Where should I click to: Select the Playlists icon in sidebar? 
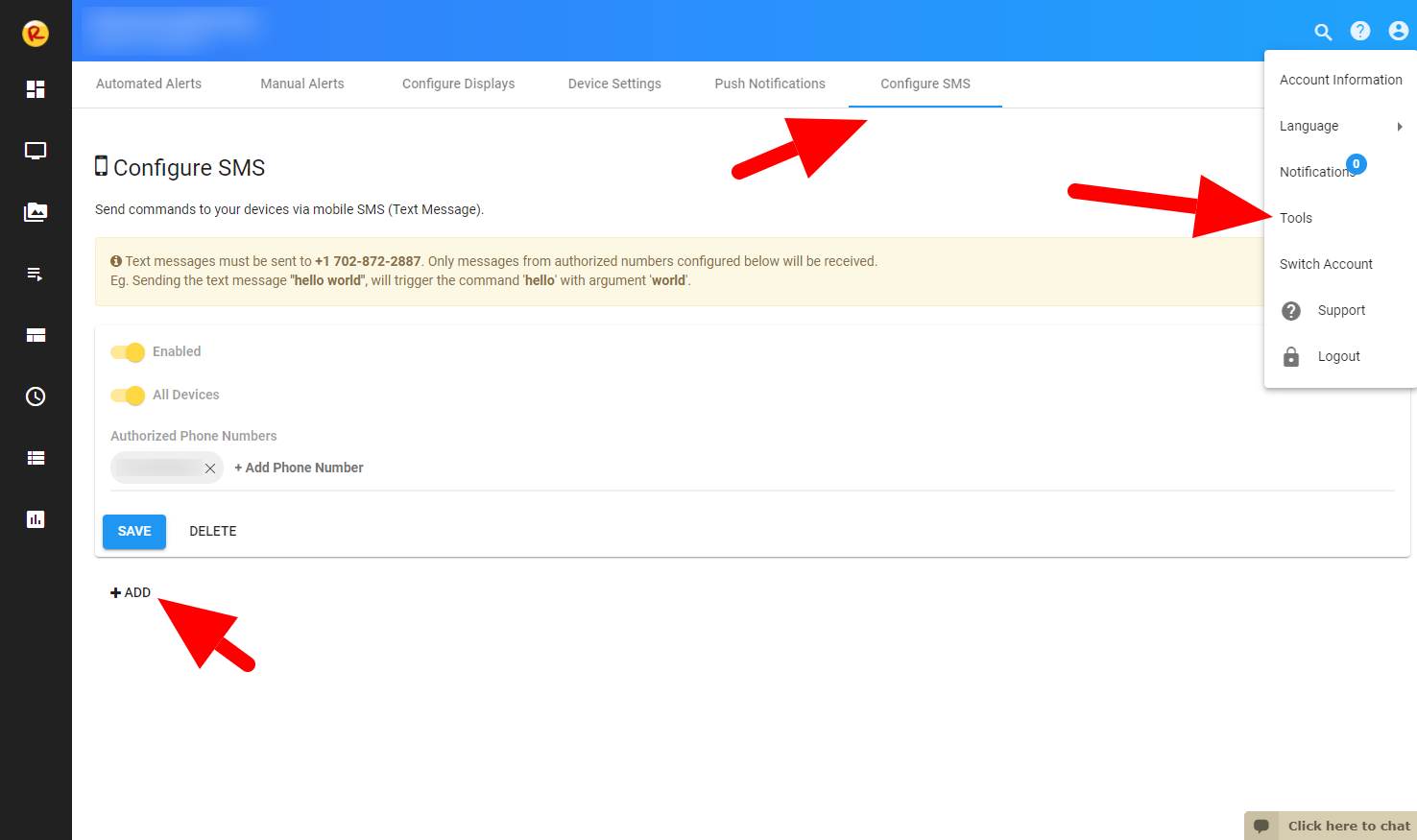coord(36,274)
